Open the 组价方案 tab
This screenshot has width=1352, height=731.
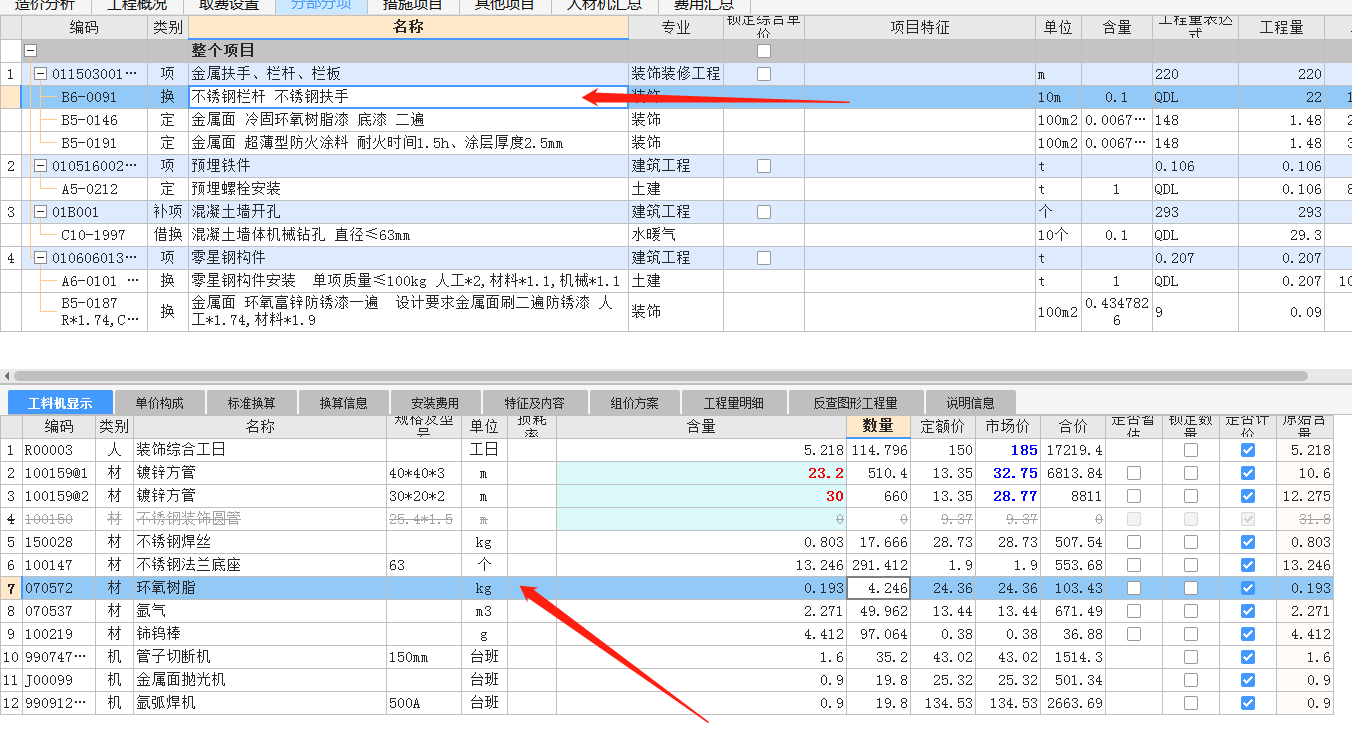[635, 403]
